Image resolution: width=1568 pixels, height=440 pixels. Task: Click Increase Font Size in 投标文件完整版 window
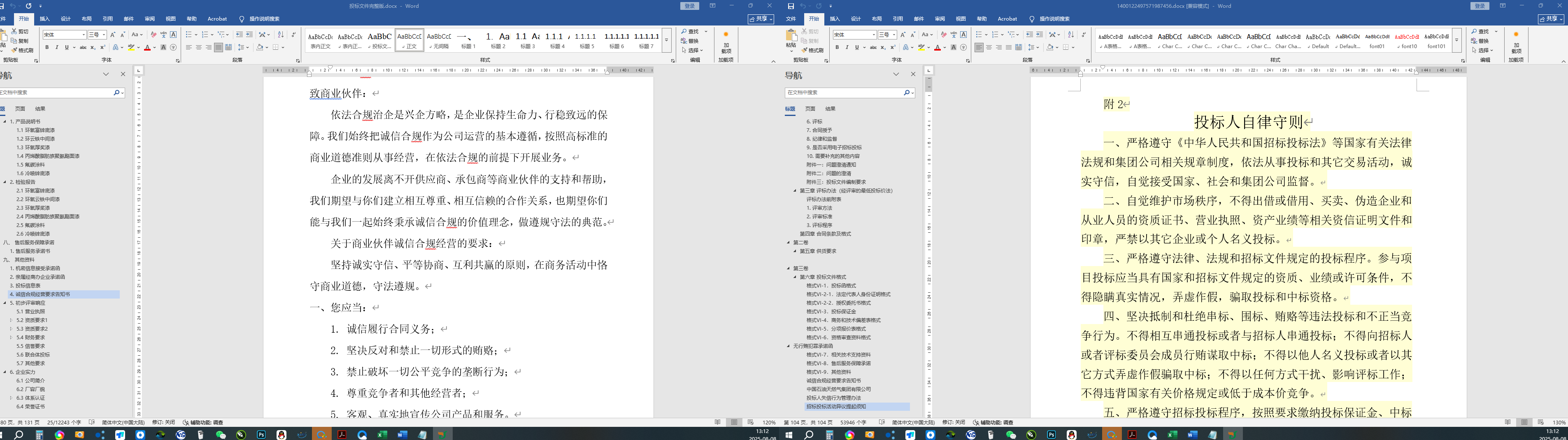tap(113, 35)
